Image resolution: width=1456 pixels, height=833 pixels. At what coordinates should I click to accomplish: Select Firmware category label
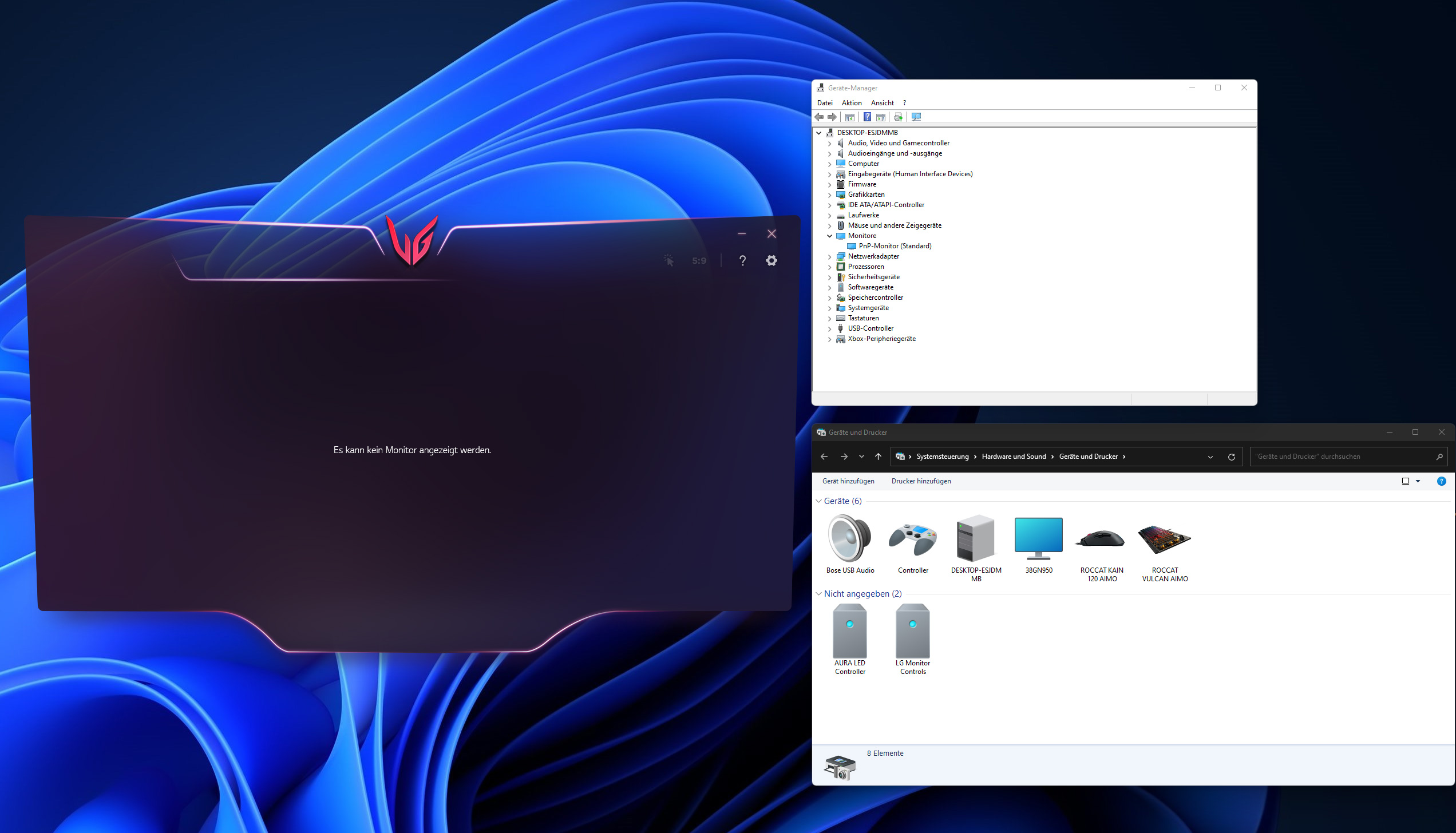tap(862, 184)
